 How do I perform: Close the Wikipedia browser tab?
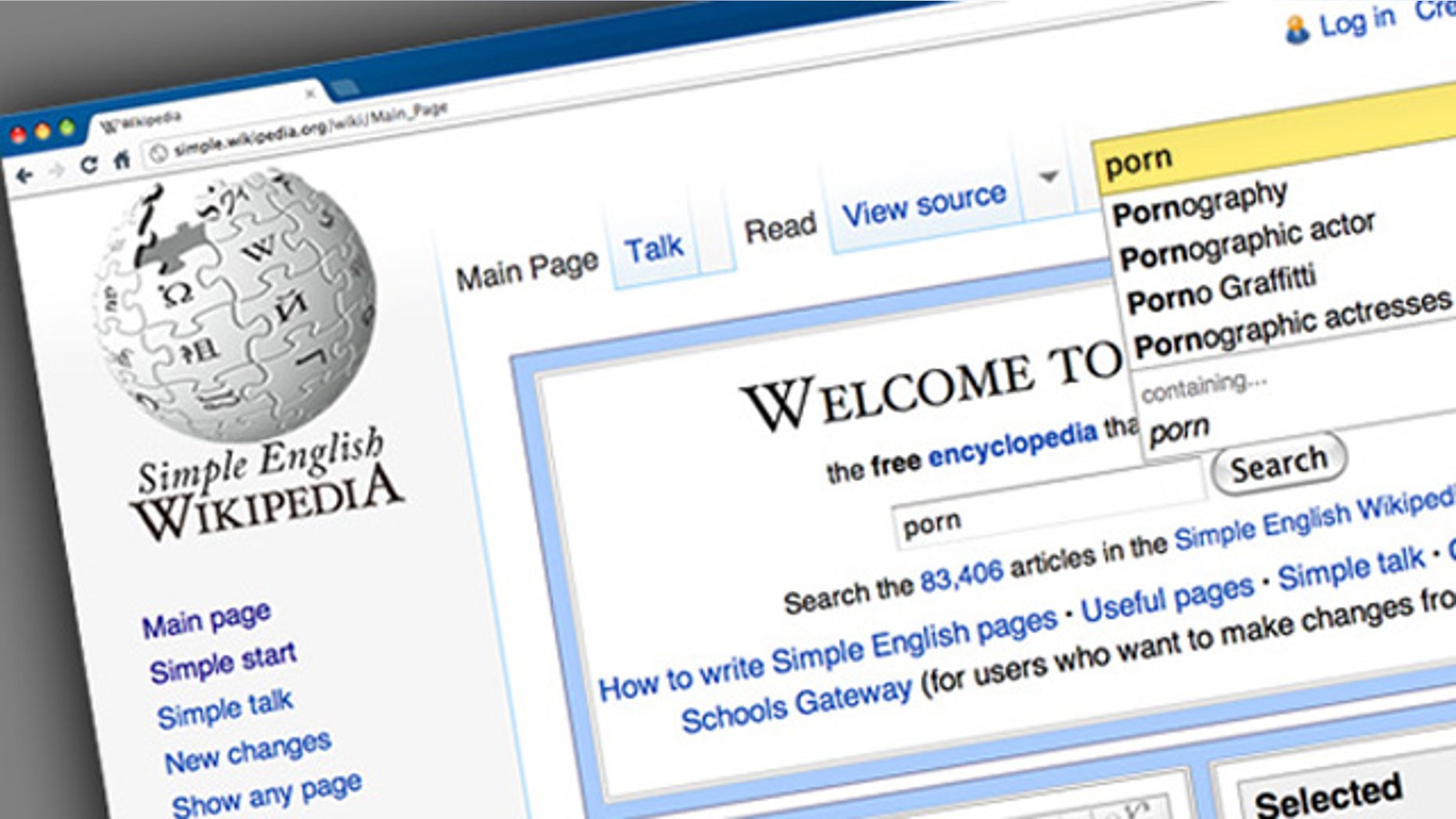click(310, 93)
